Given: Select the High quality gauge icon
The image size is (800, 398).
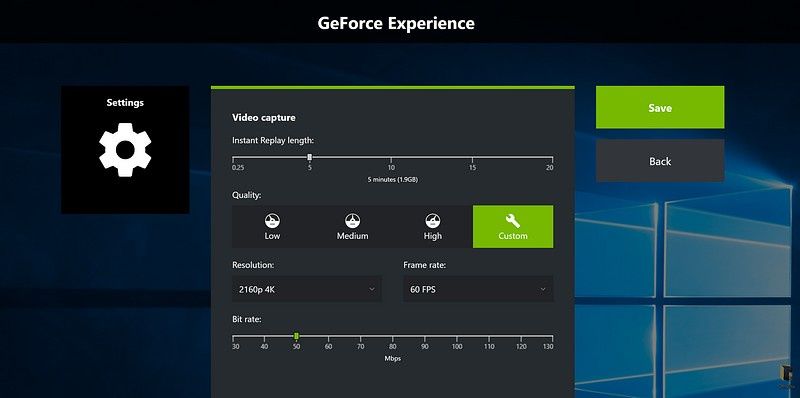Looking at the screenshot, I should coord(433,220).
